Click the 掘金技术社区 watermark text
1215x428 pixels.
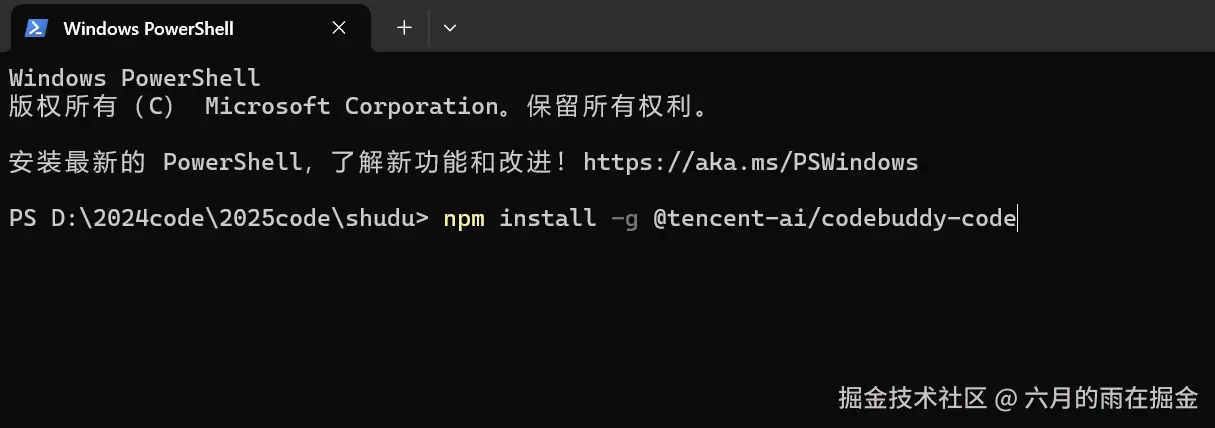tap(913, 398)
